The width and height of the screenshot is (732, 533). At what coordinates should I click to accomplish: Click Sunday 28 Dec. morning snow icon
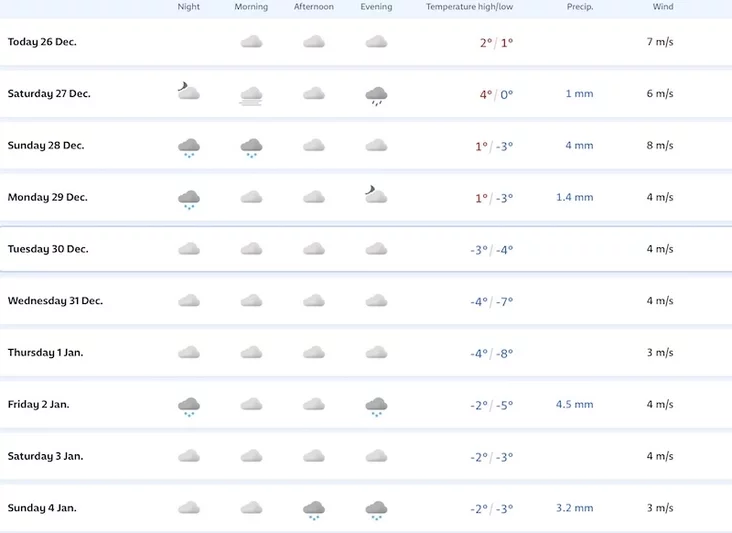[251, 147]
